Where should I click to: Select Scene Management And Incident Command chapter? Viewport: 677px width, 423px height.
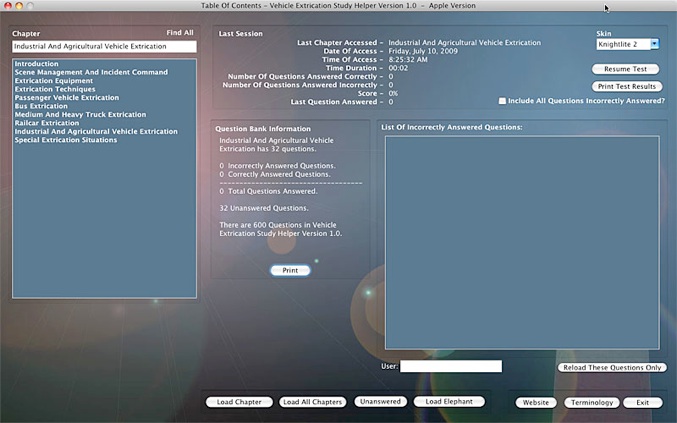tap(91, 72)
